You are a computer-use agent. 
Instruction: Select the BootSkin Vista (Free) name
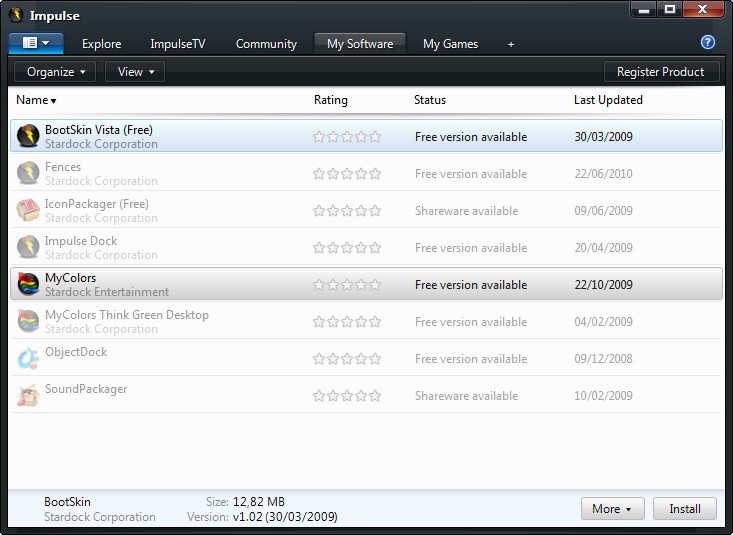(99, 130)
